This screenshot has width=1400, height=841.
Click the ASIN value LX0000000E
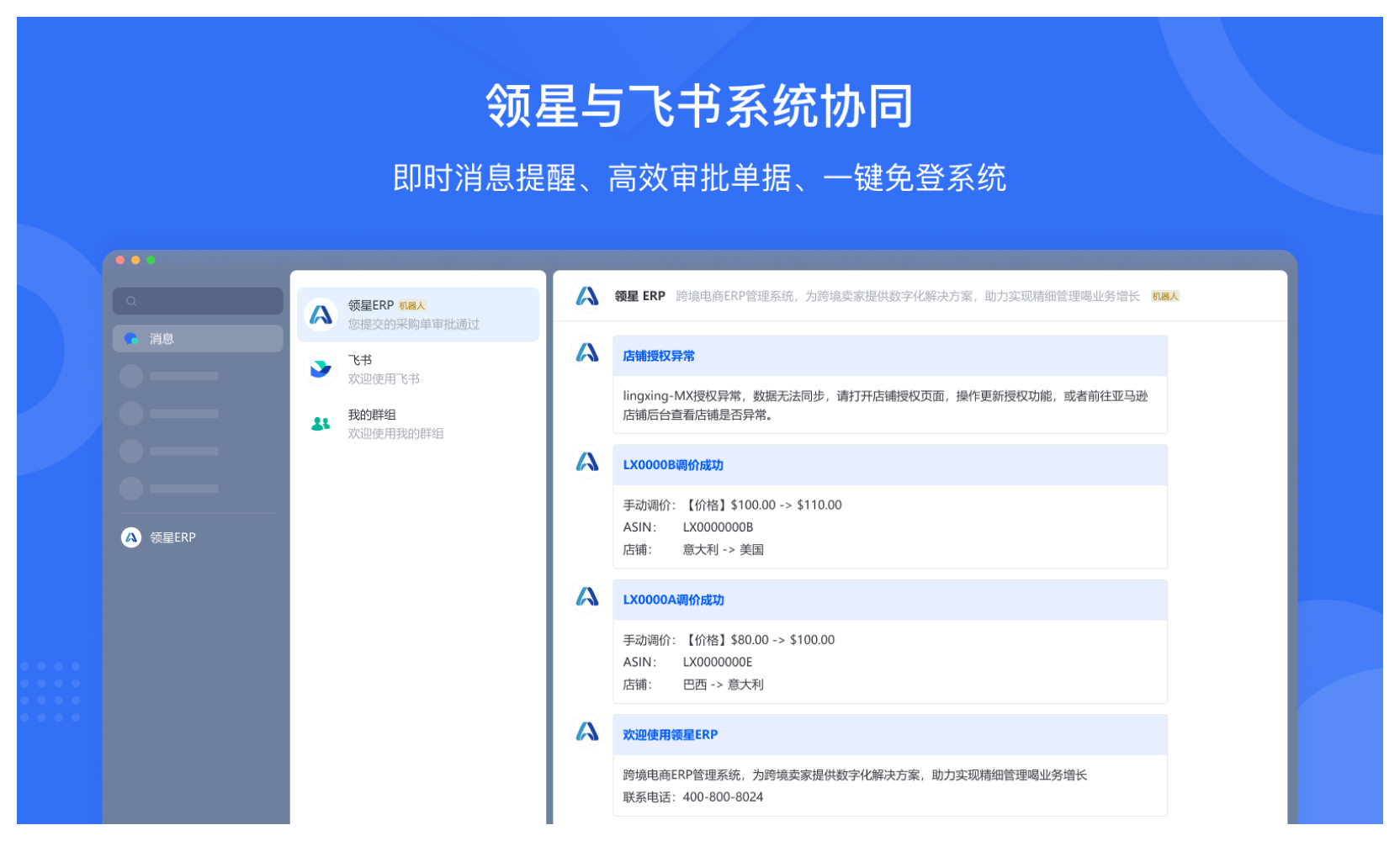[x=718, y=662]
